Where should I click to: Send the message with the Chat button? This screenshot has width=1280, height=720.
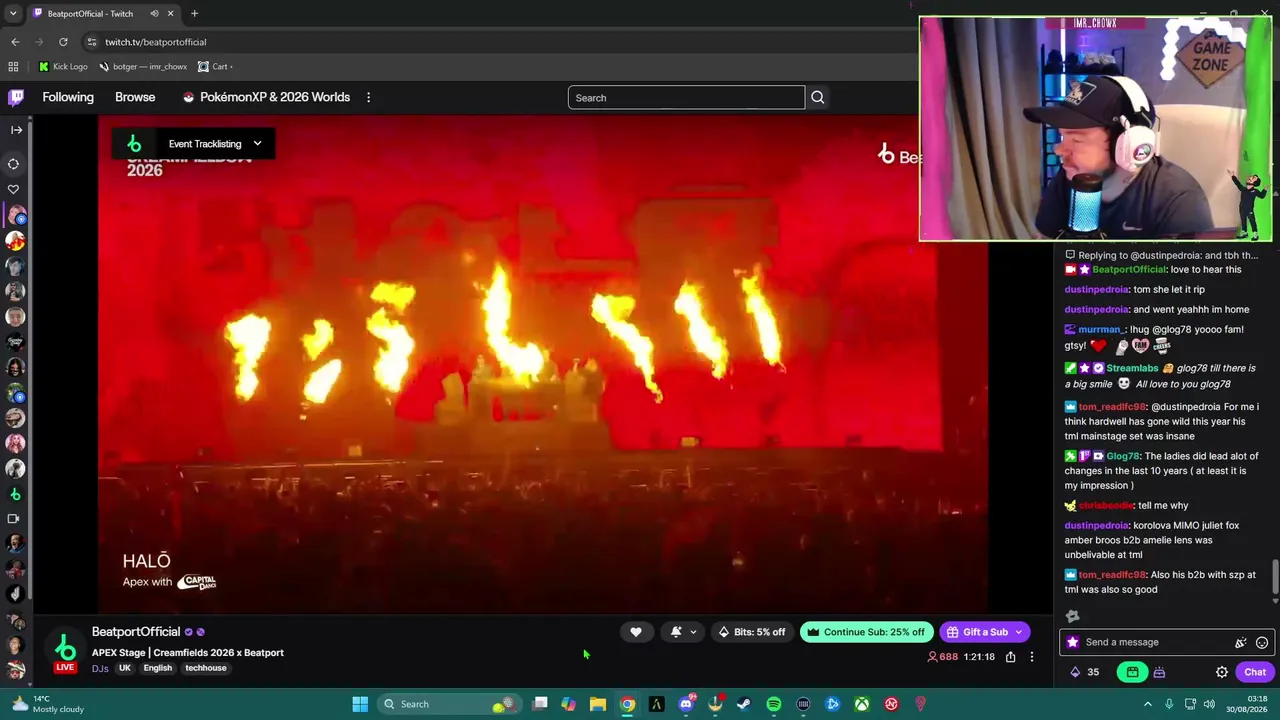coord(1255,672)
